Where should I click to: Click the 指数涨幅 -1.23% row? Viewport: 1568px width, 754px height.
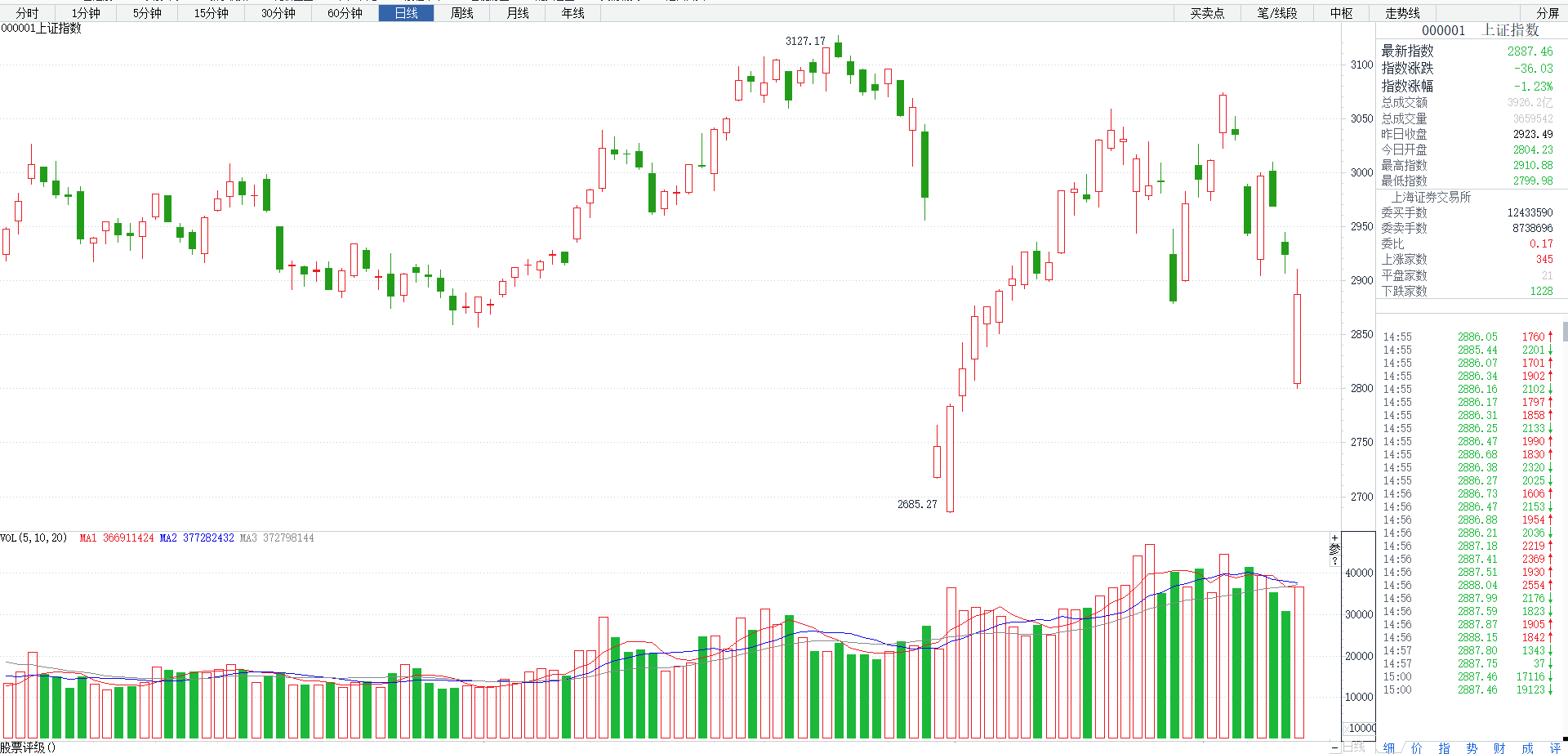[x=1468, y=86]
